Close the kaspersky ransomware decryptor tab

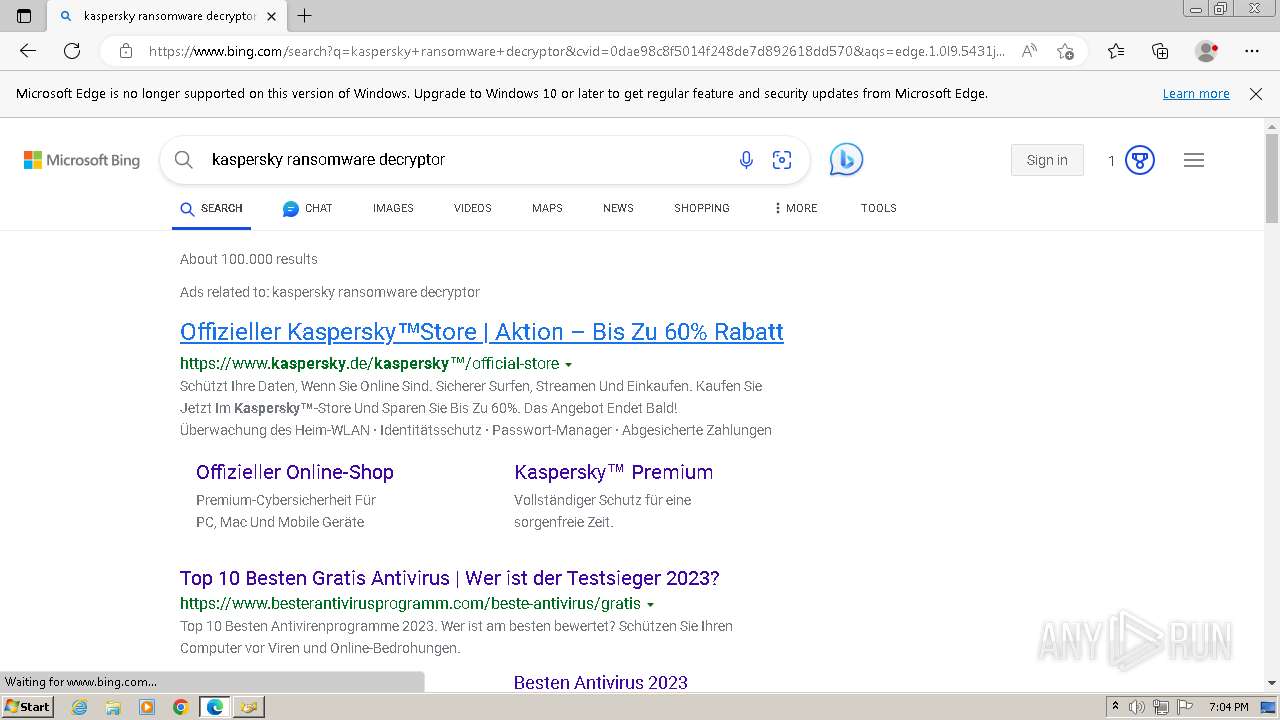point(271,16)
